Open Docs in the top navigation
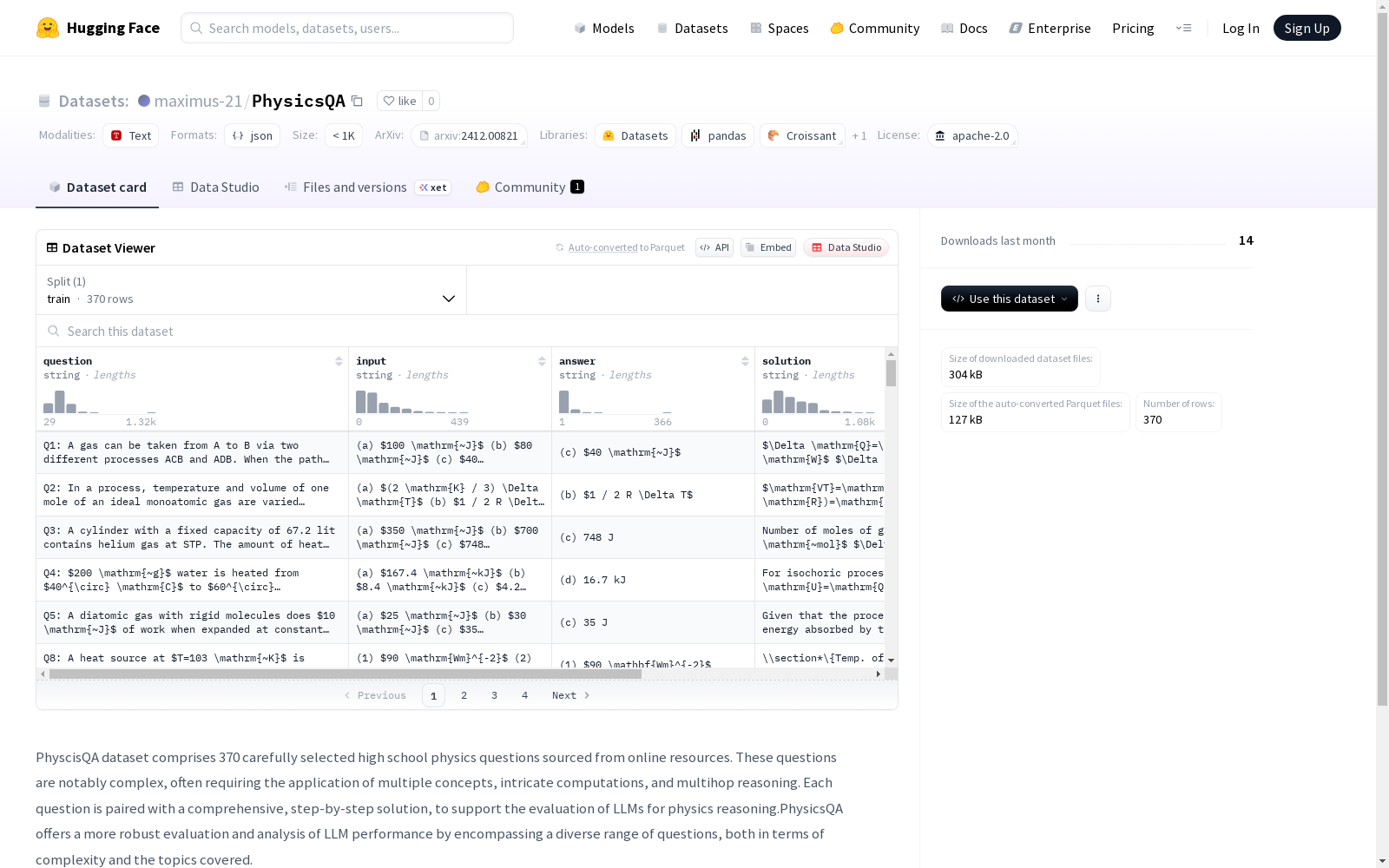Screen dimensions: 1389x868 [964, 28]
